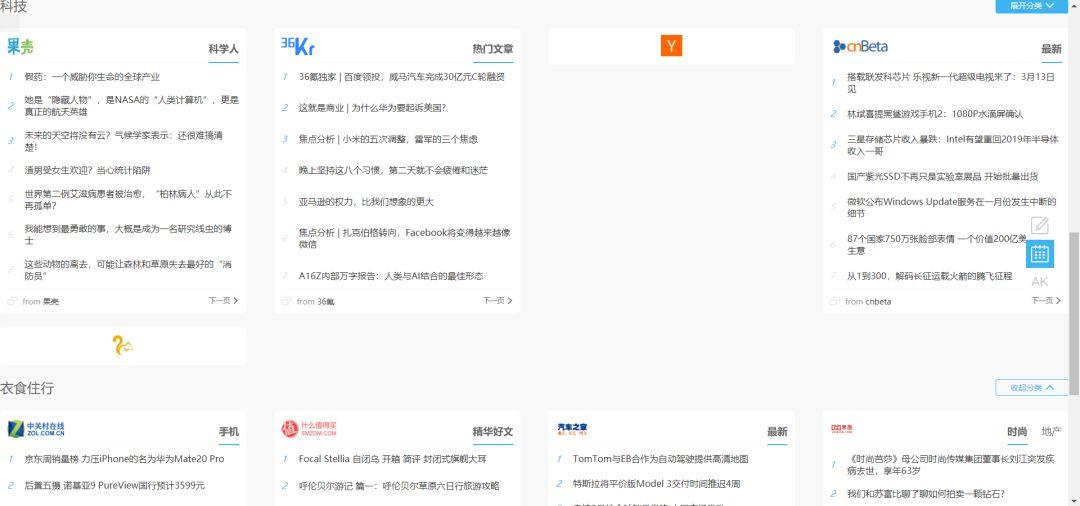Go to next page in cnbeta card

click(x=1046, y=301)
